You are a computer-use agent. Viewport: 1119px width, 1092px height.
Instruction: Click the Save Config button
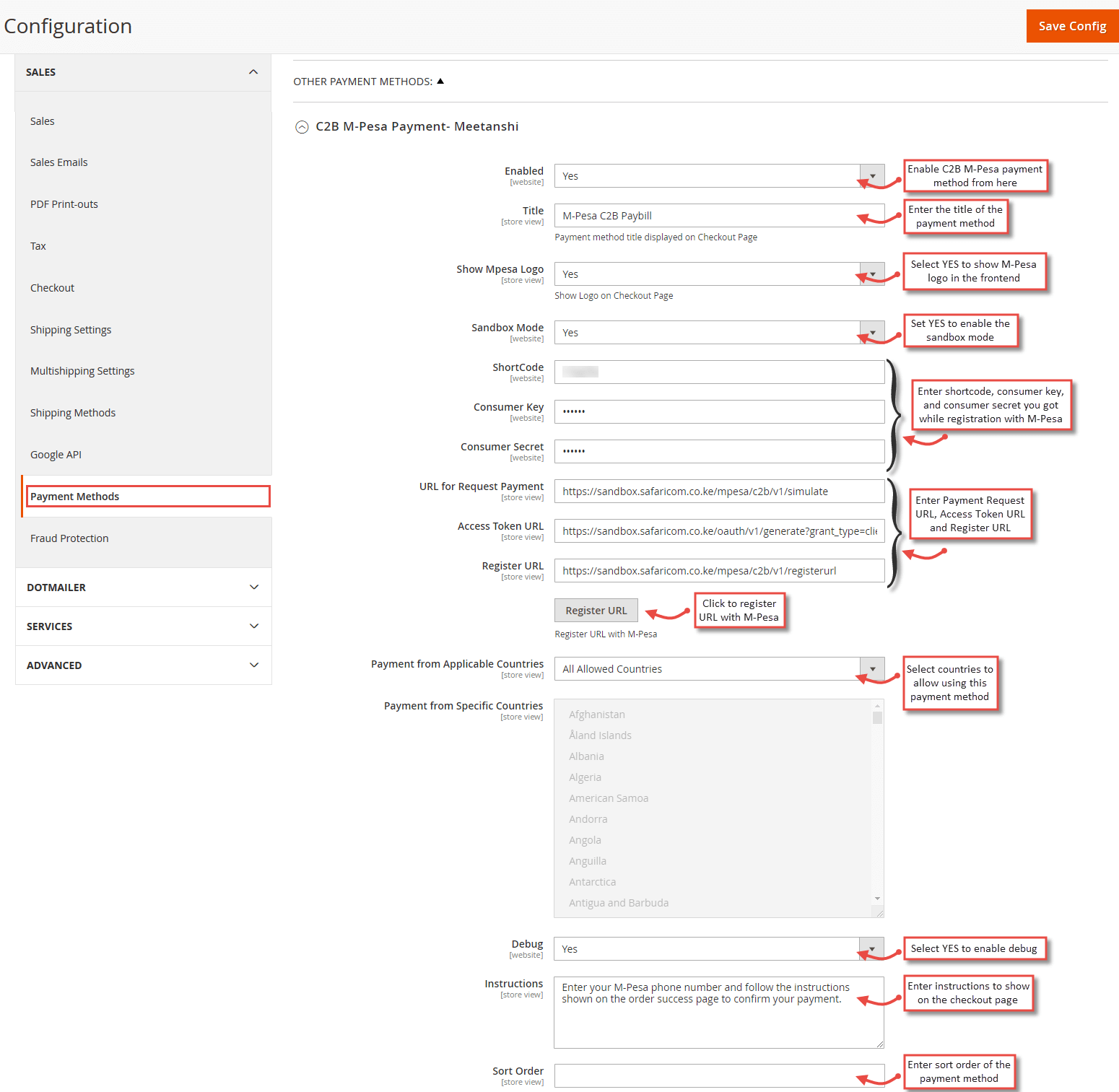tap(1072, 26)
